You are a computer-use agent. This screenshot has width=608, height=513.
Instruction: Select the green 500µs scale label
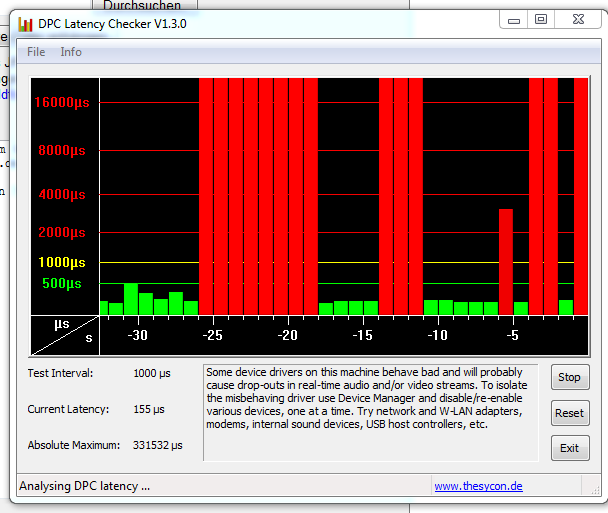pos(62,283)
